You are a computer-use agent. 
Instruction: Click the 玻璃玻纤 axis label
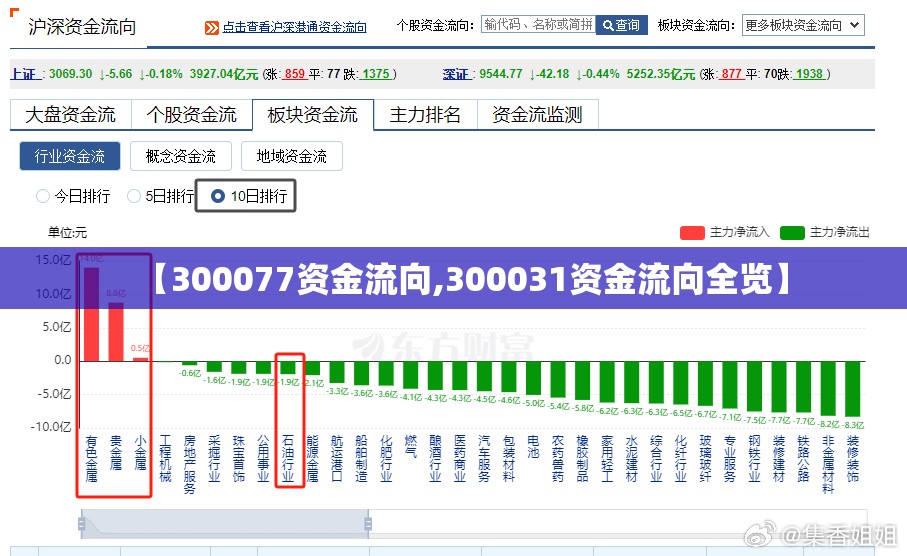click(706, 459)
